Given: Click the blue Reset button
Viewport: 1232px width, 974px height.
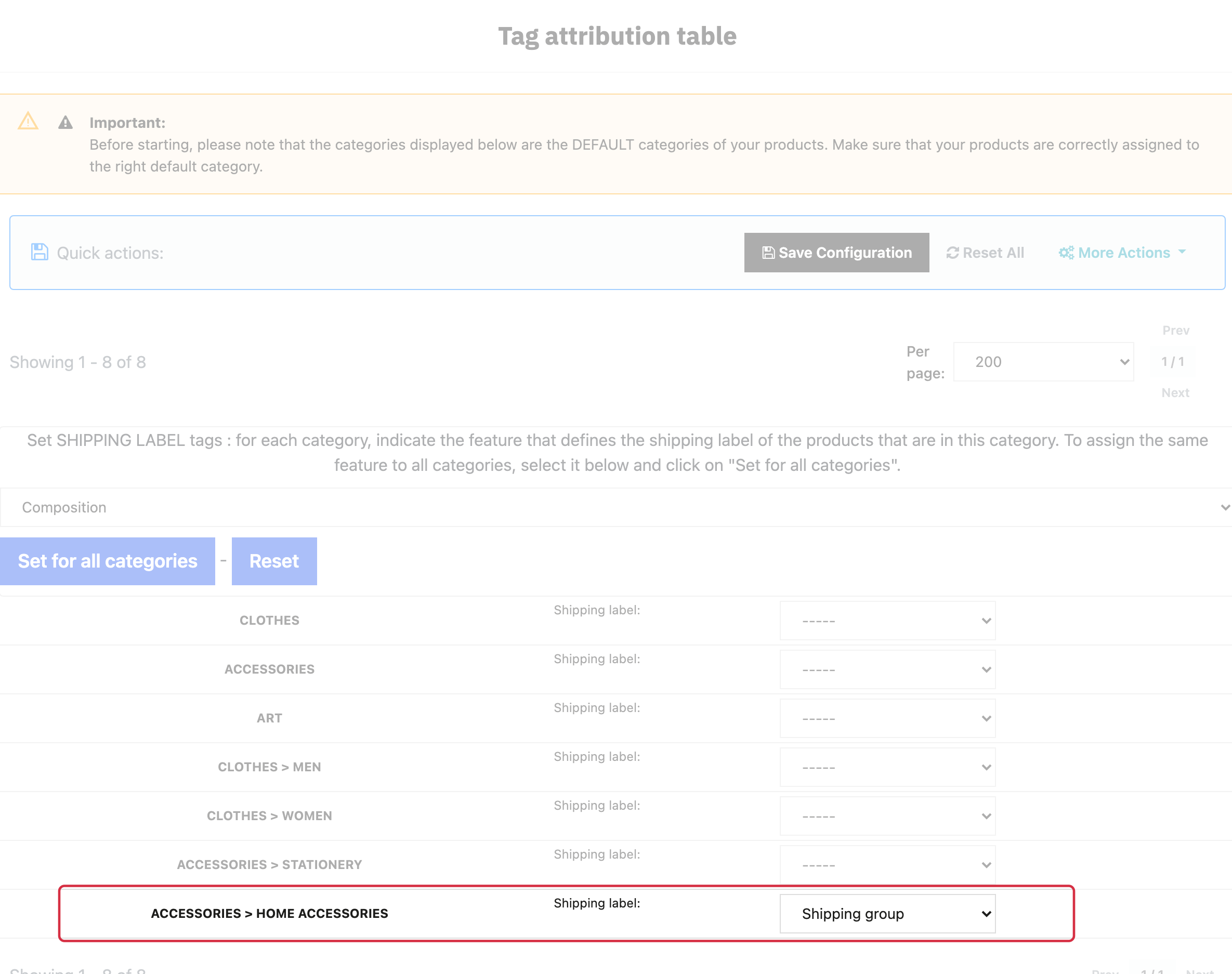Looking at the screenshot, I should point(274,561).
